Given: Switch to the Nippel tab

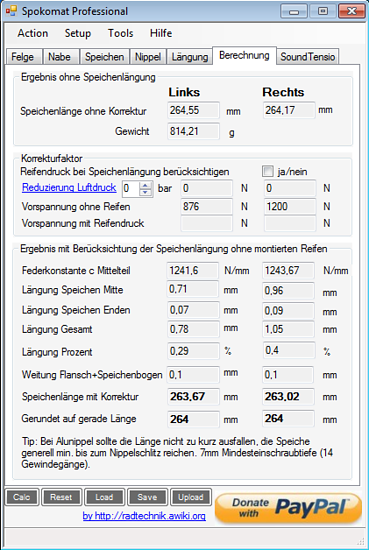Looking at the screenshot, I should pos(148,57).
